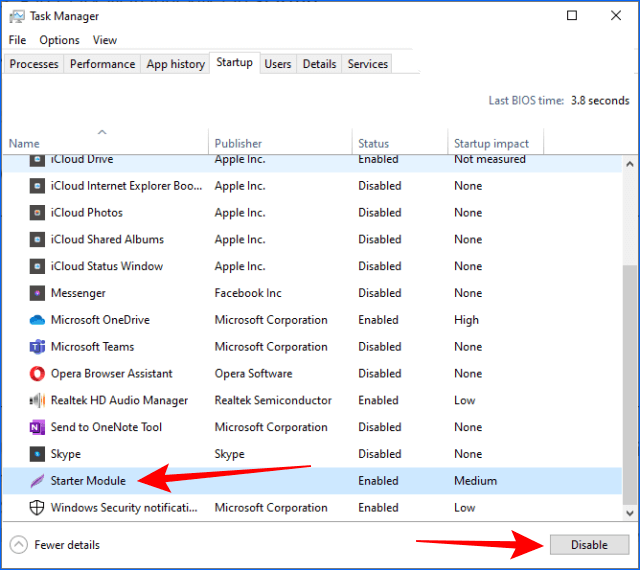Click the iCloud Internet Explorer Bookmarks icon

pyautogui.click(x=37, y=186)
